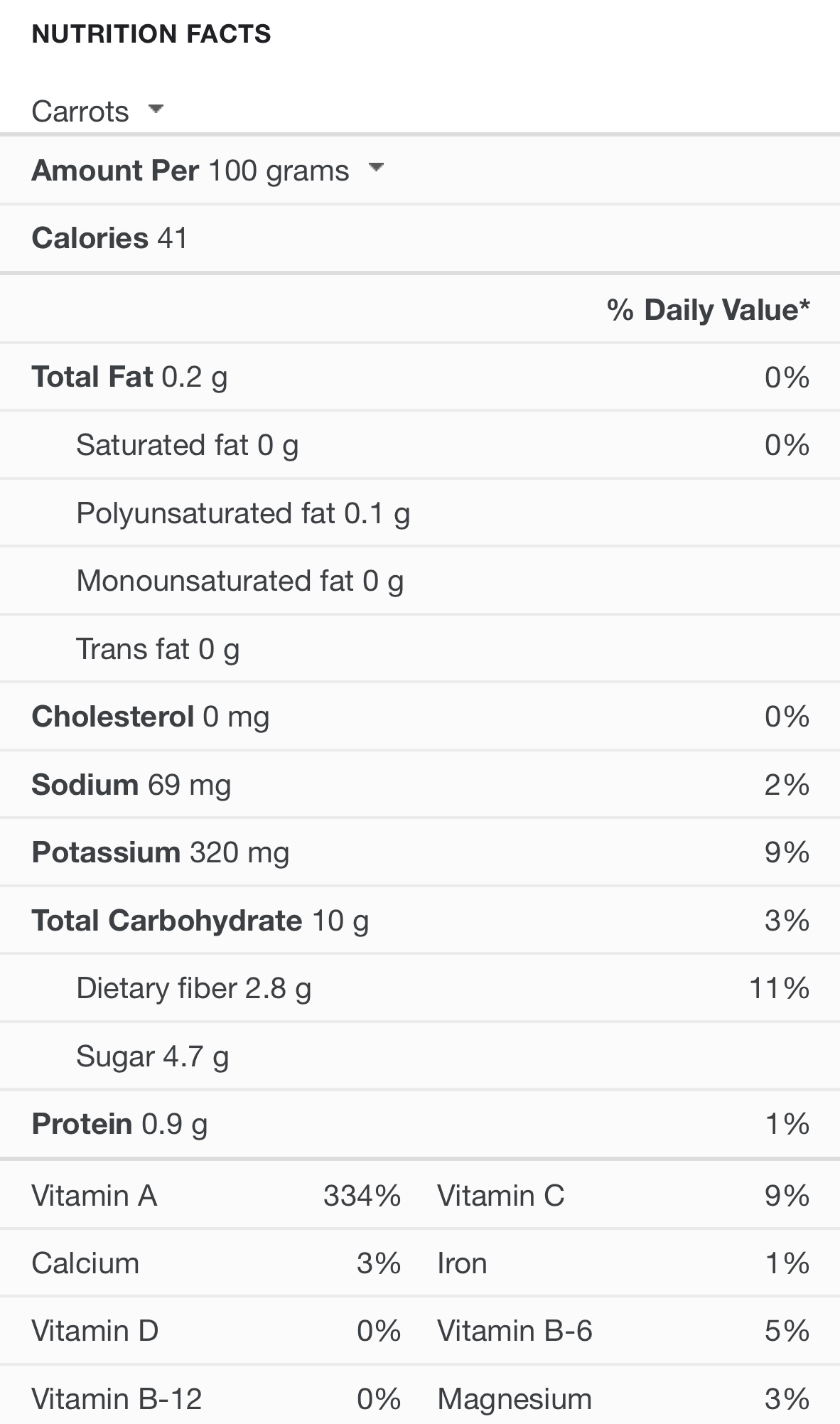
Task: Tap the Calories 41 row
Action: pos(110,238)
